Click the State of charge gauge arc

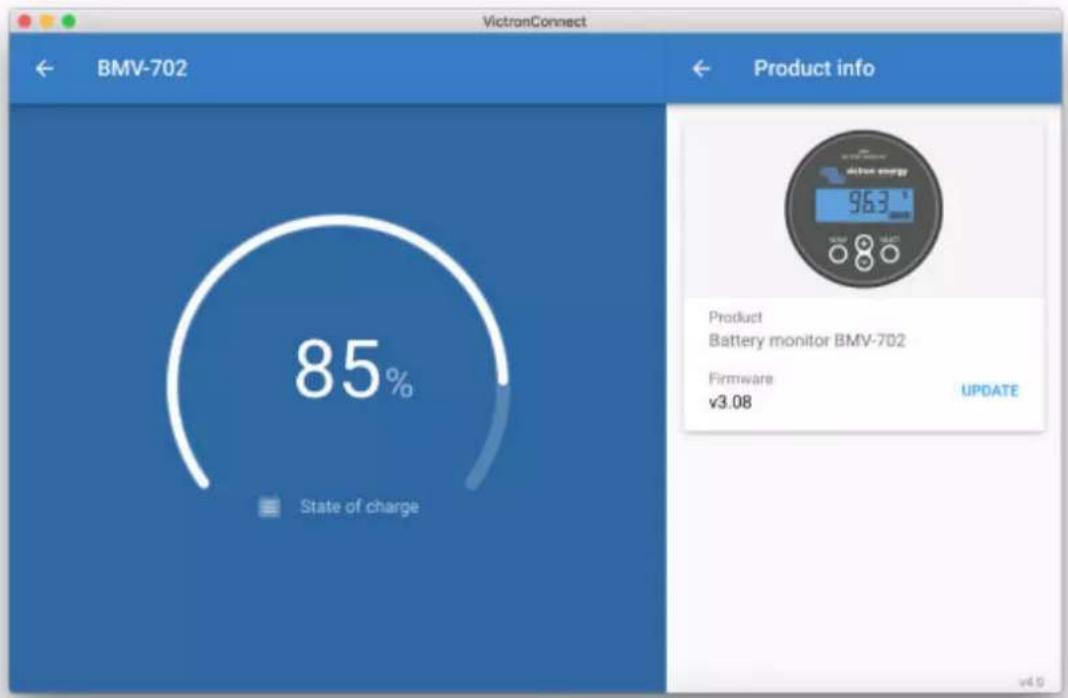tap(338, 351)
